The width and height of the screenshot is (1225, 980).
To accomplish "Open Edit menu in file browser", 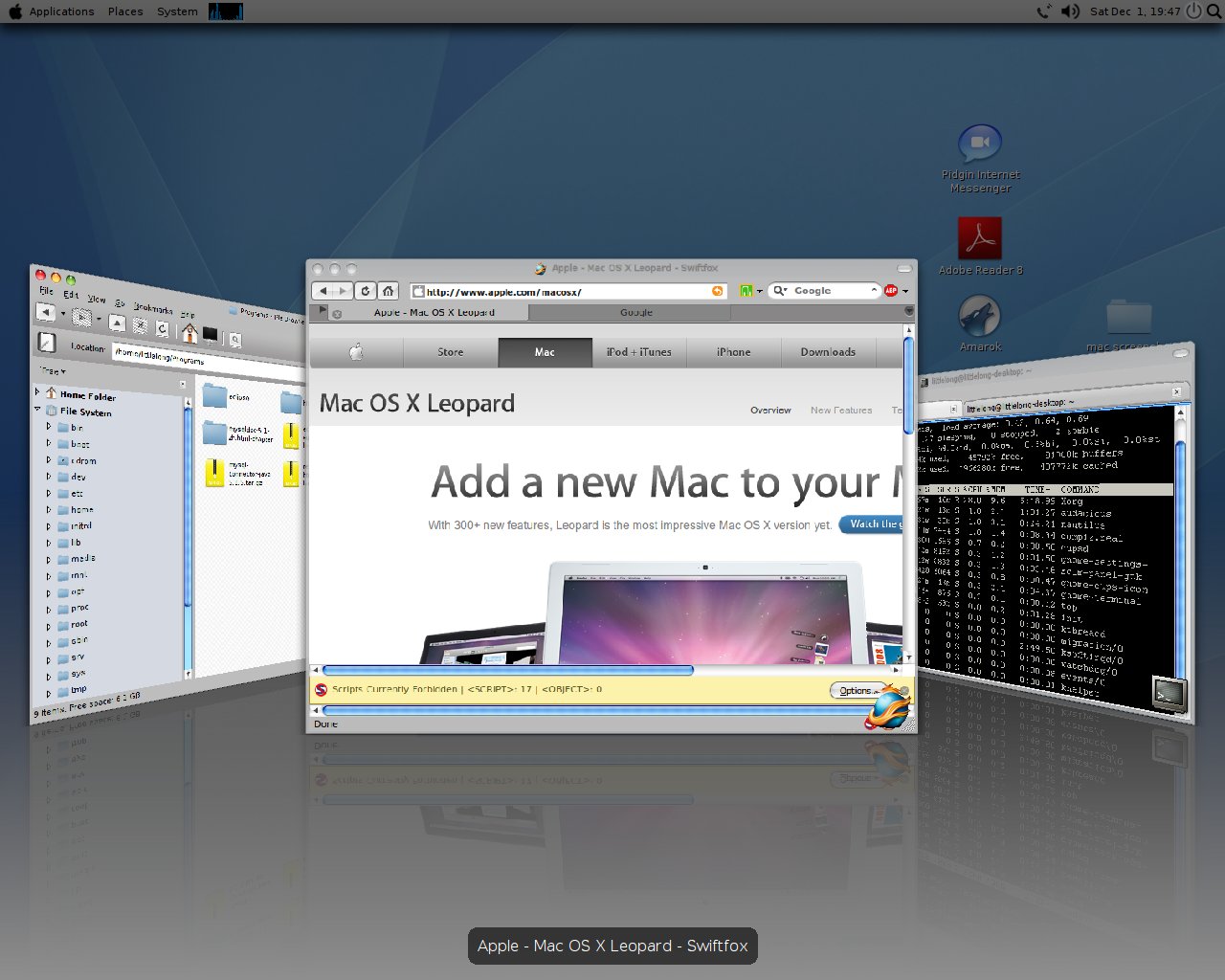I will pos(71,294).
